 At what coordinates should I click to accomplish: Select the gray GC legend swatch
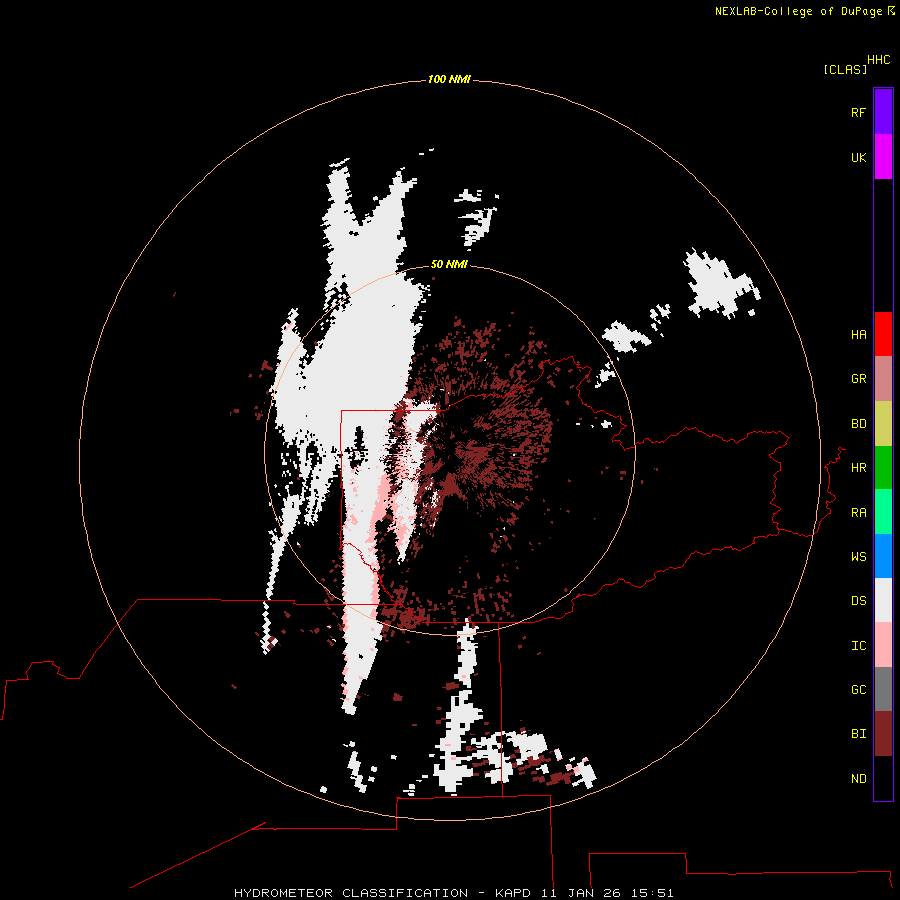(x=883, y=689)
